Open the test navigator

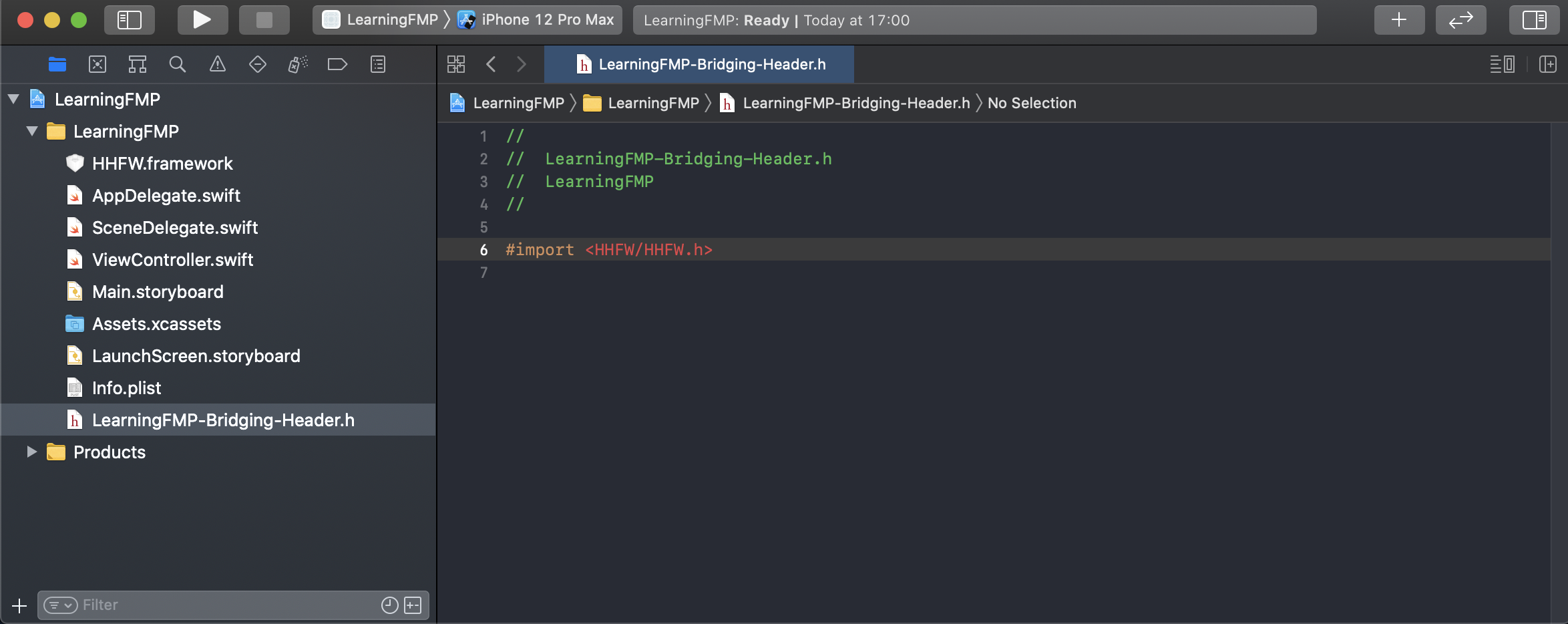pyautogui.click(x=258, y=64)
